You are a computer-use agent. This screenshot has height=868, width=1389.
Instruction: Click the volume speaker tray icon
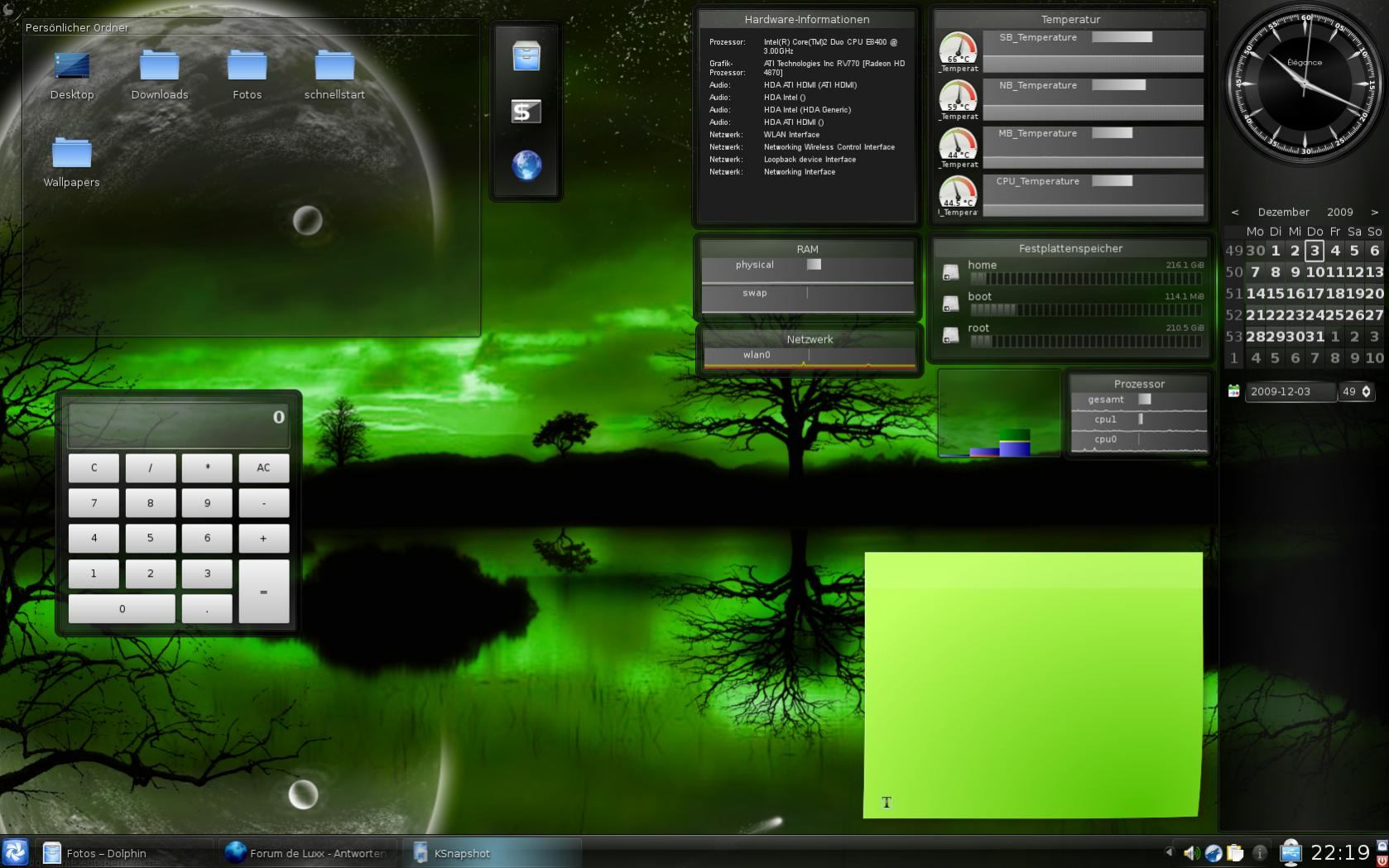click(x=1191, y=853)
